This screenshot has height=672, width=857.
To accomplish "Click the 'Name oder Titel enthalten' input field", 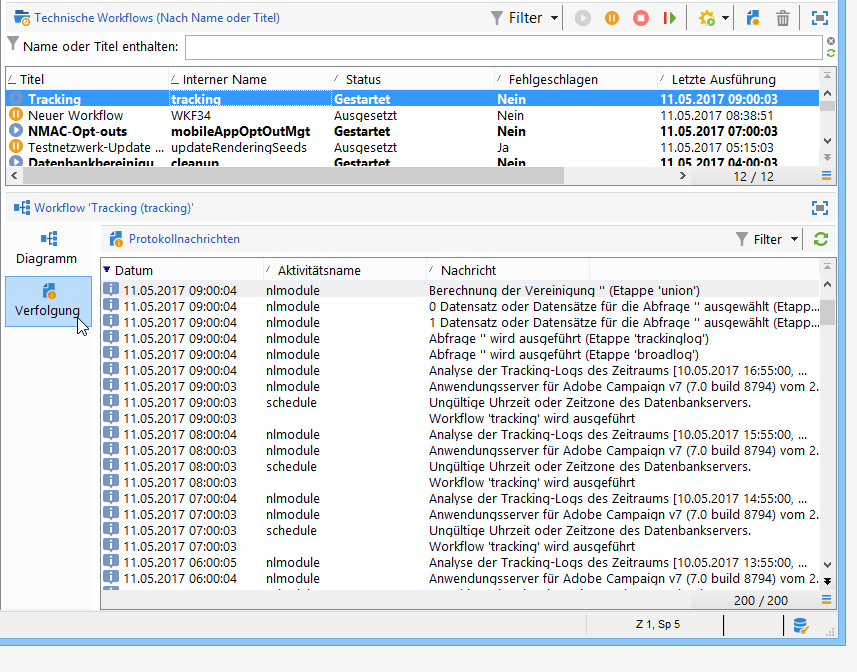I will 503,47.
